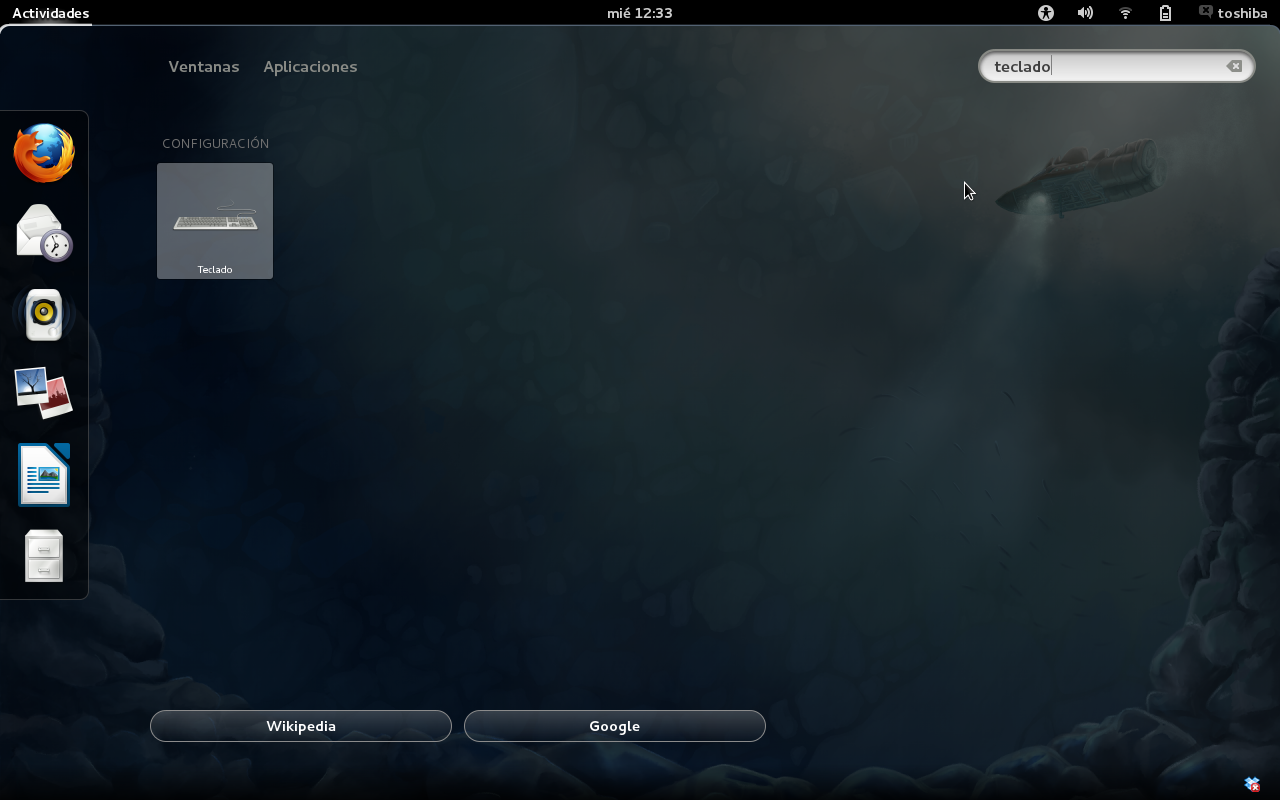Screen dimensions: 1280x800
Task: Click inside the search input field
Action: [1100, 66]
